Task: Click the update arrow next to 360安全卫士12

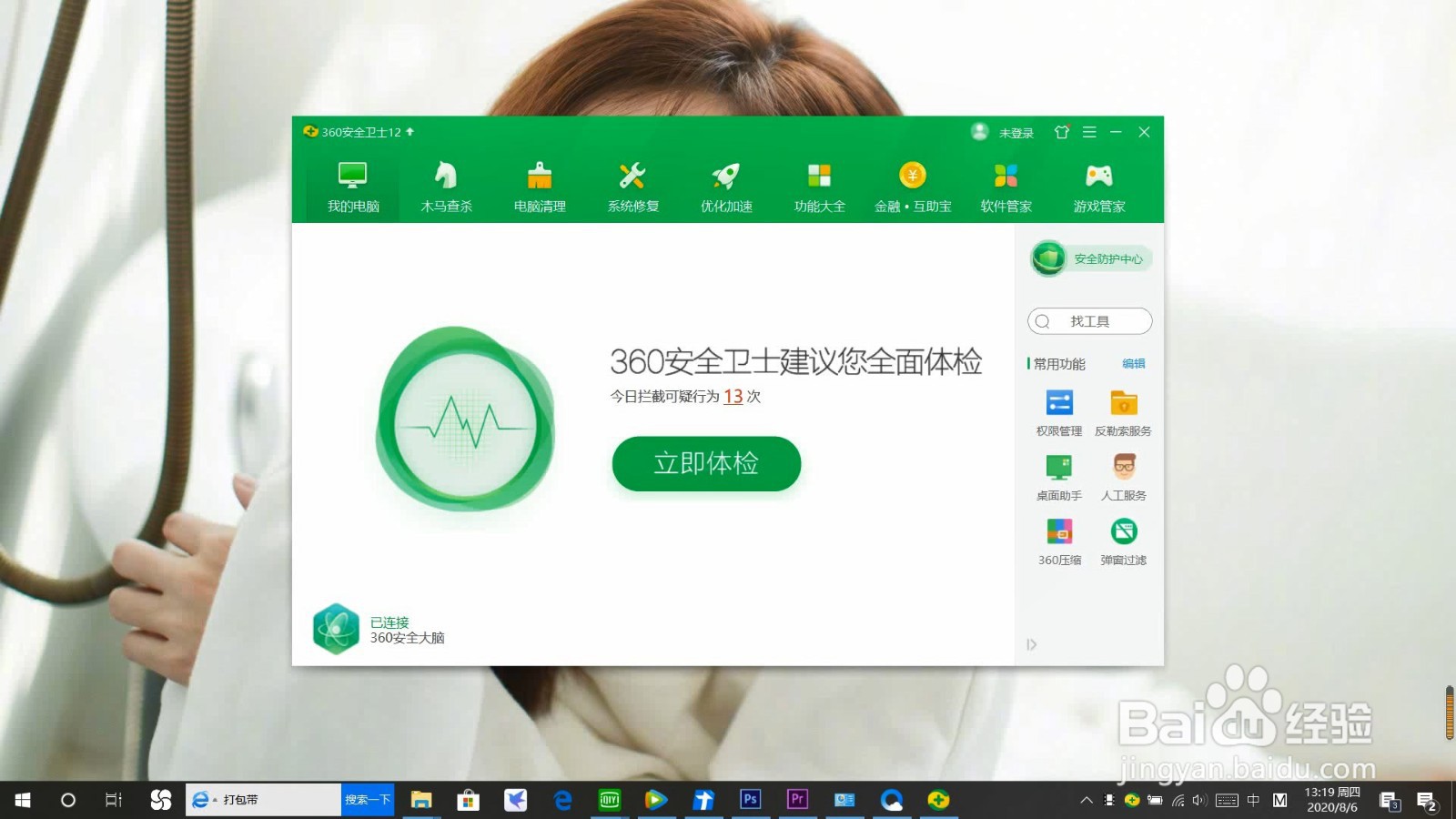Action: point(409,132)
